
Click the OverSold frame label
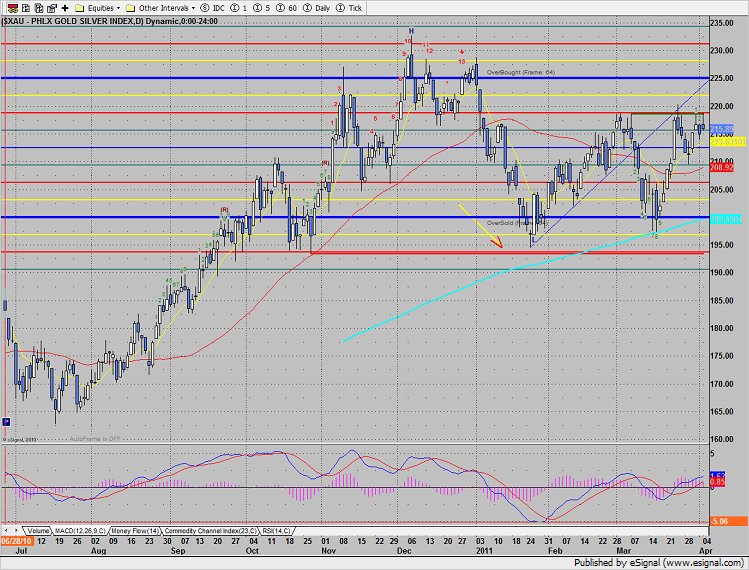(x=517, y=223)
